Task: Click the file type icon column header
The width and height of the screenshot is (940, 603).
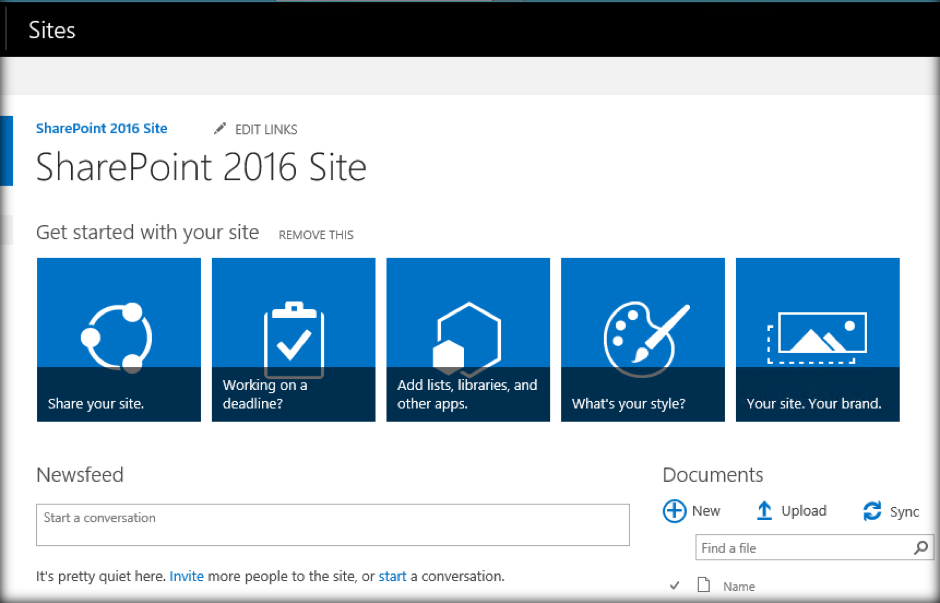Action: click(704, 584)
